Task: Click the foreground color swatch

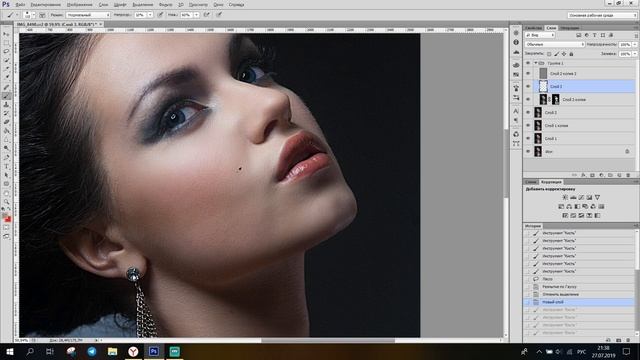Action: point(5,215)
